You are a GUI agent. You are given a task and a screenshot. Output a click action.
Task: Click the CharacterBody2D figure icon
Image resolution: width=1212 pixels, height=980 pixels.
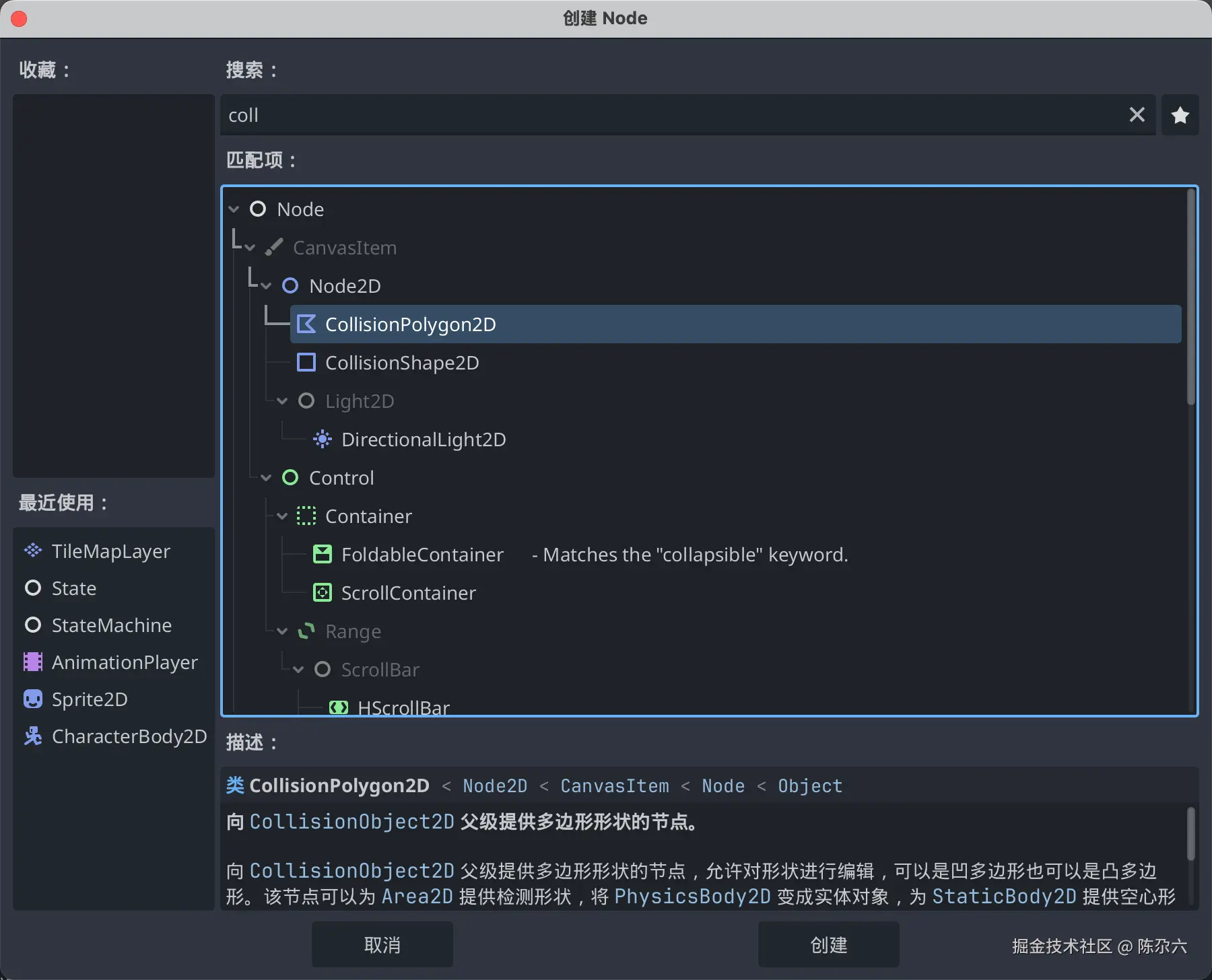point(33,736)
